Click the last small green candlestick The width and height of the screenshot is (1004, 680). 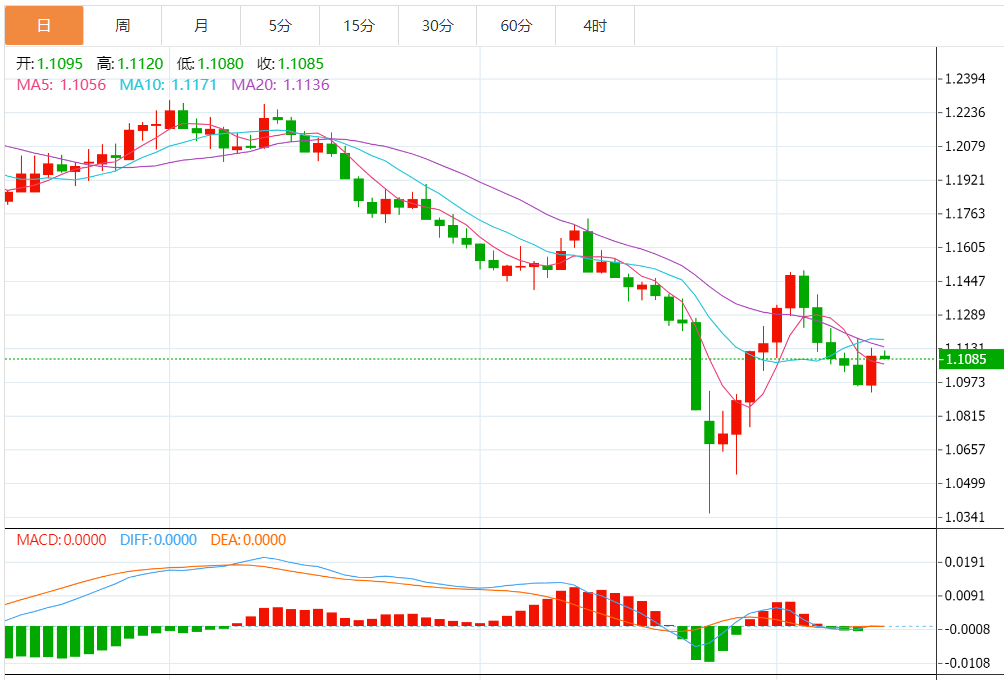coord(885,357)
